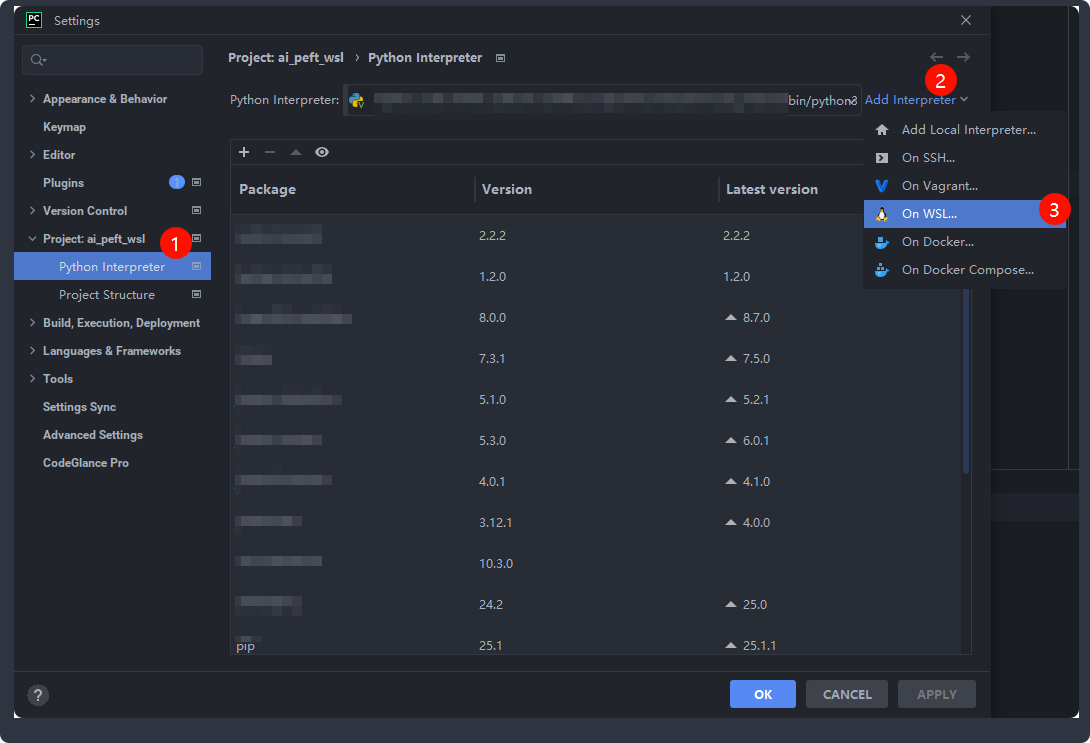Click the Project: ai_peft_wsl breadcrumb
Viewport: 1090px width, 743px height.
(x=286, y=58)
